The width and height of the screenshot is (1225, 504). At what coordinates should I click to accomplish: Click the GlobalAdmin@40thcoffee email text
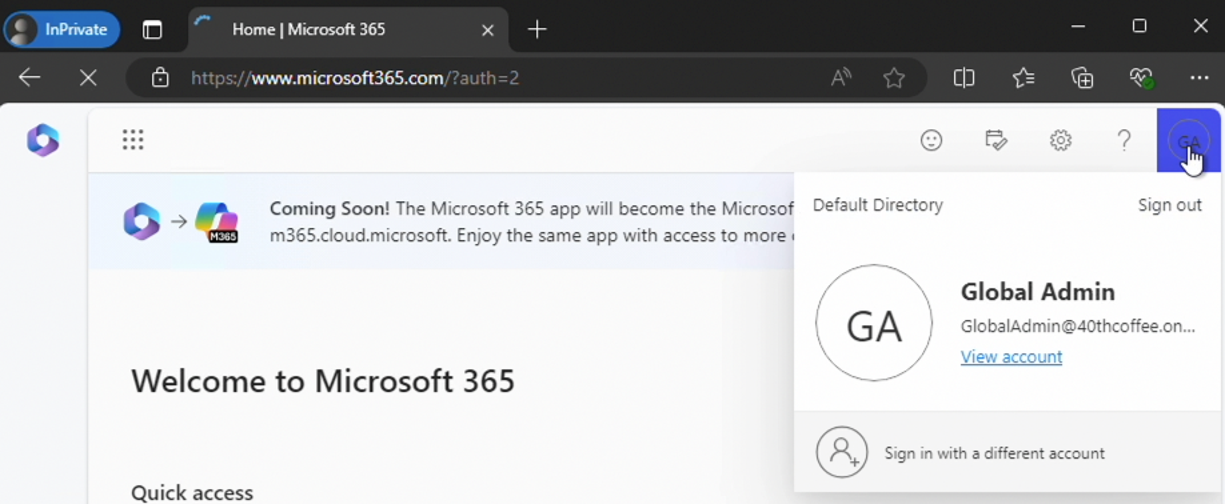click(1077, 326)
